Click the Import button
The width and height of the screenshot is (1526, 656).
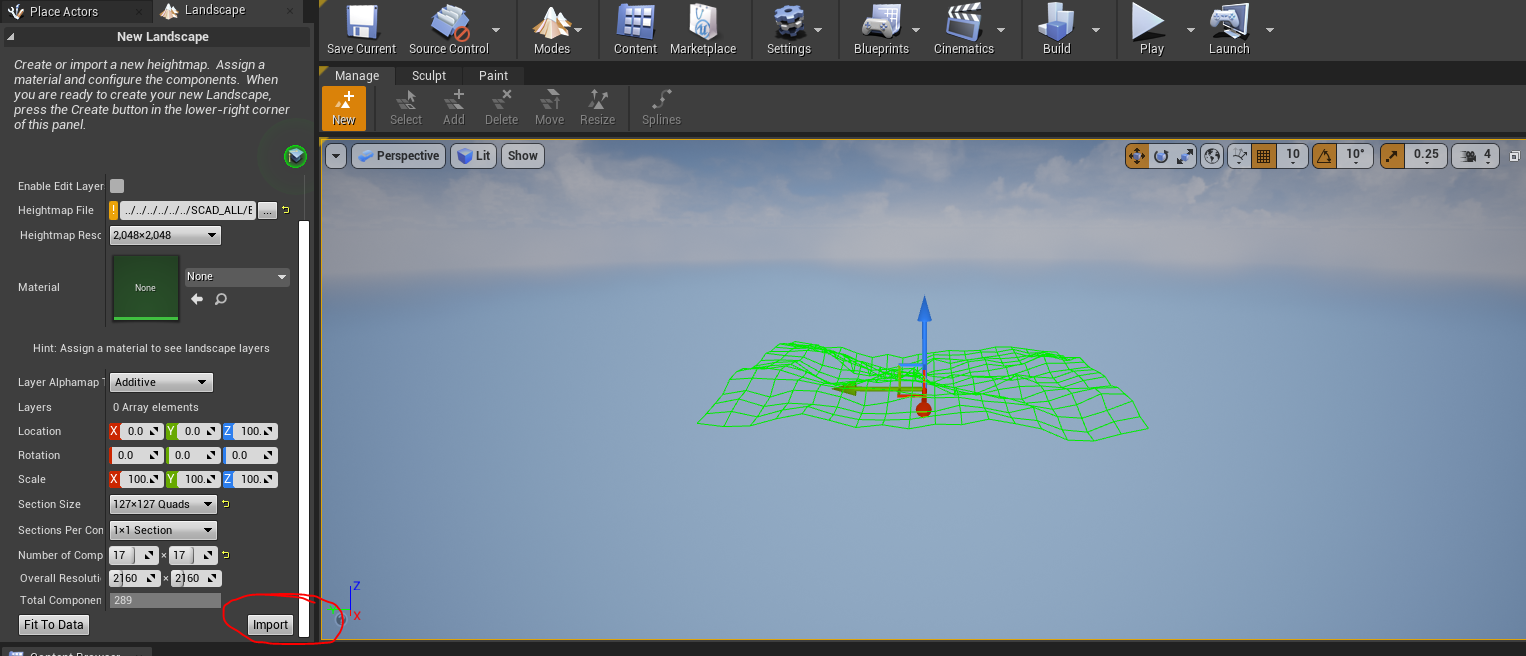[270, 625]
